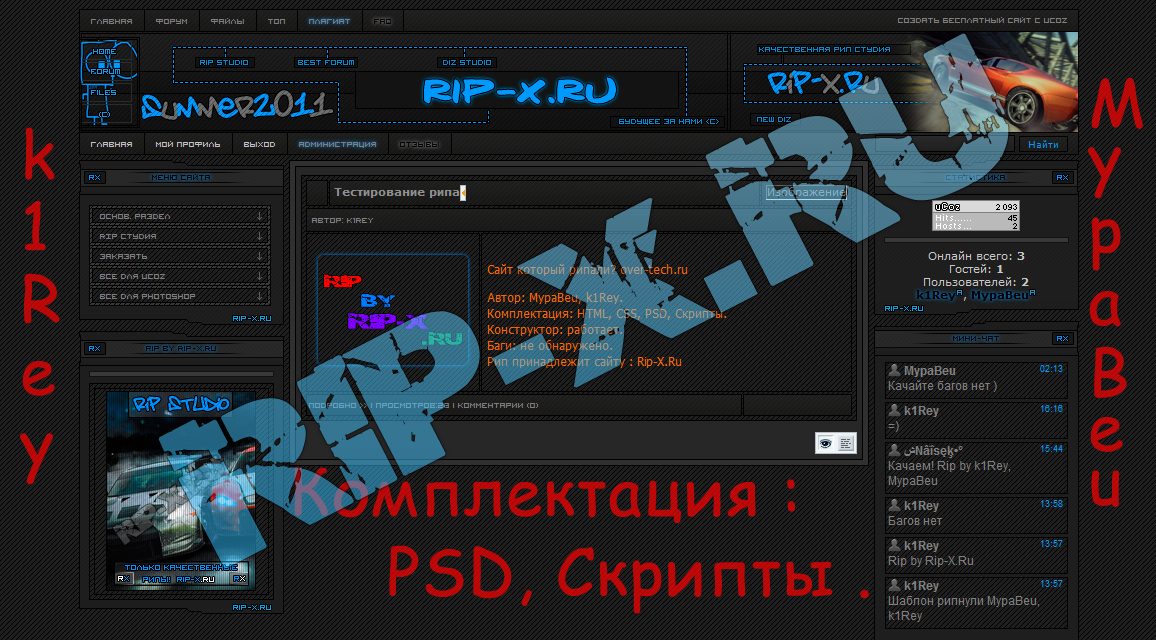Click СОЗДАТЬ БЕСПЛАТНЫЙ САЙТ С UCOZ link
Screen dimensions: 1156x640
click(x=982, y=21)
